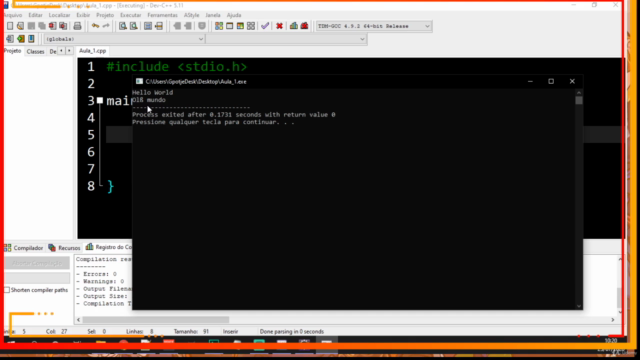640x360 pixels.
Task: Click compile log horizontal scrollbar thumb
Action: 156,320
